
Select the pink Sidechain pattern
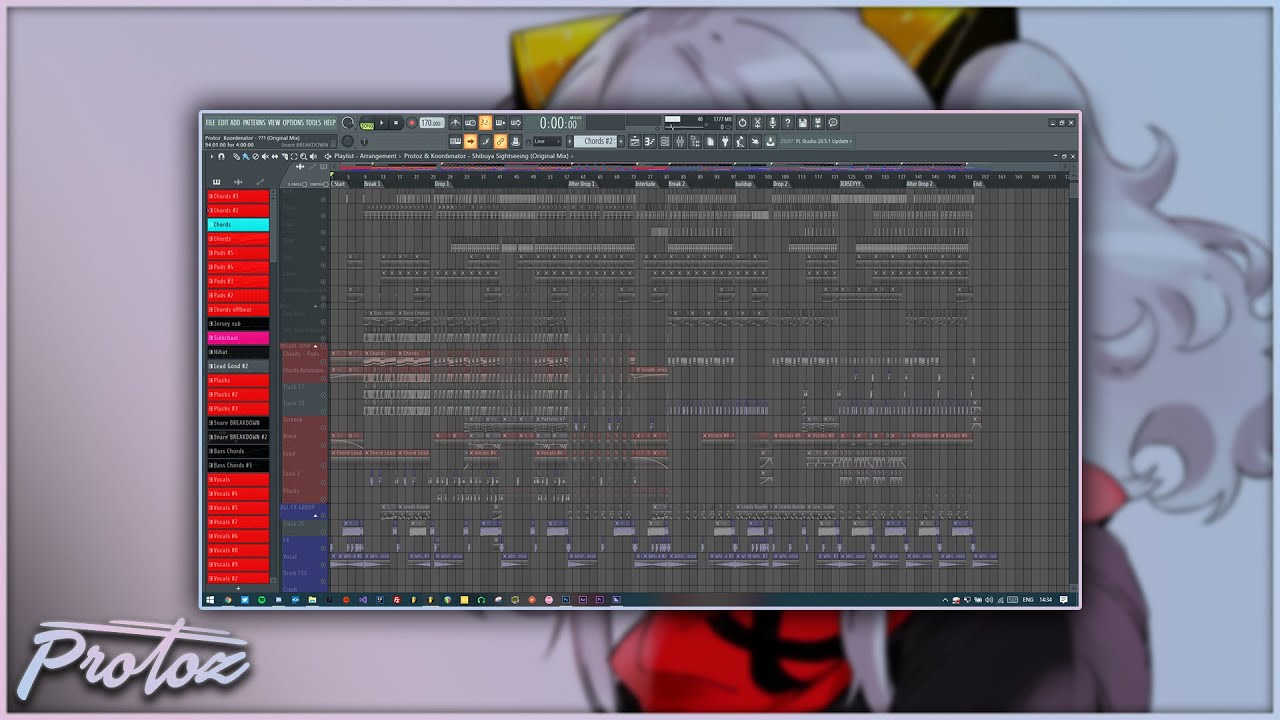coord(238,338)
